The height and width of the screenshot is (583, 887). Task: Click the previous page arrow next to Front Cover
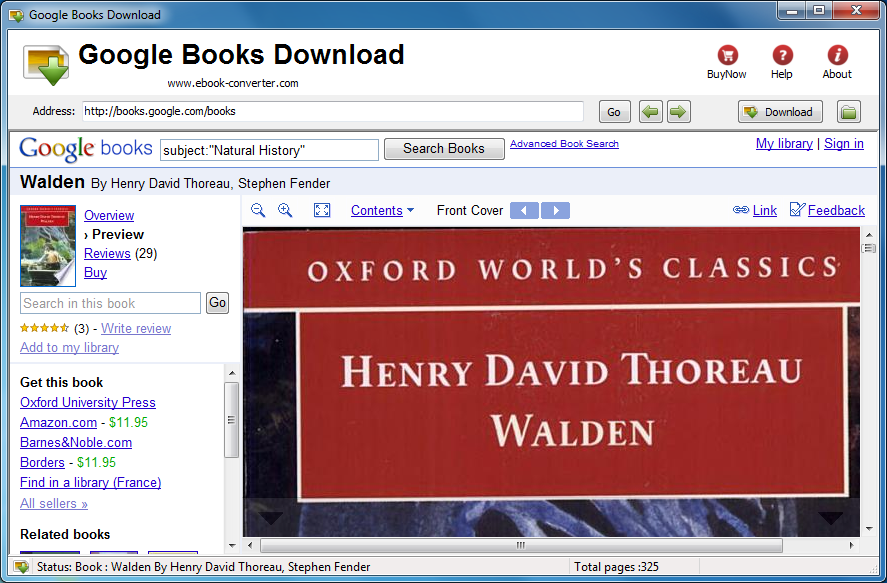click(524, 210)
